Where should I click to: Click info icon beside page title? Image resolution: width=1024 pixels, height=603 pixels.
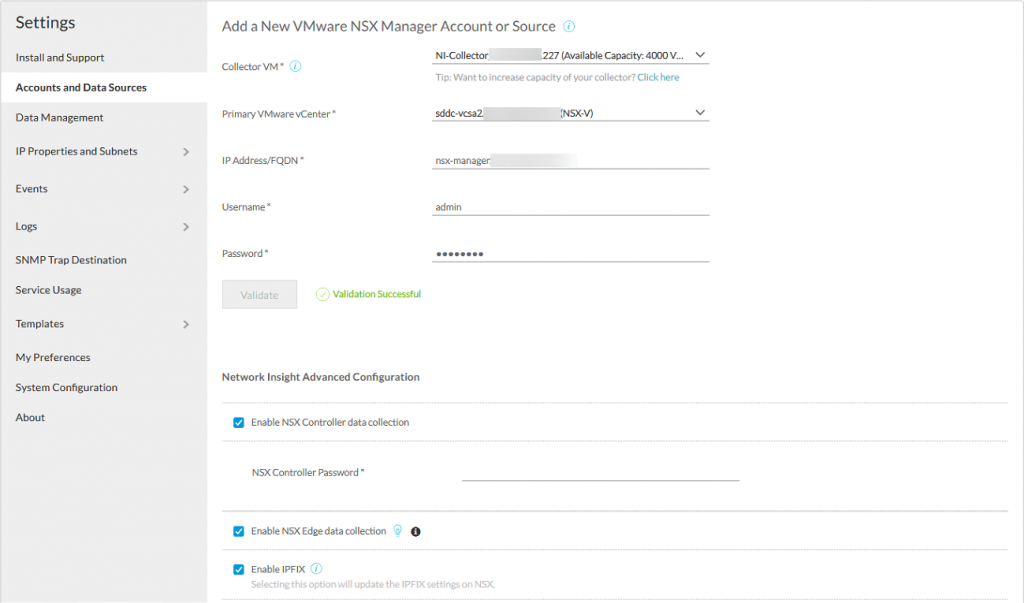(x=569, y=26)
